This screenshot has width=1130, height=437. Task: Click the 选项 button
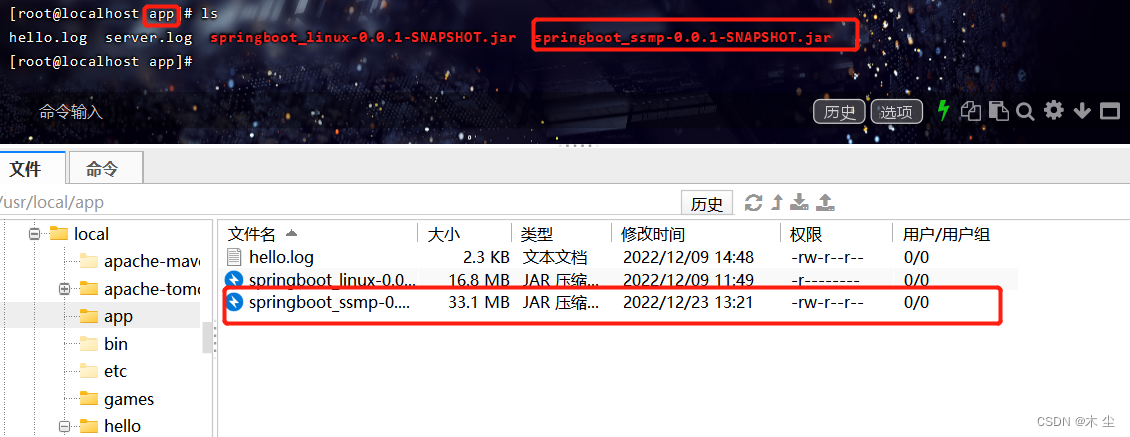897,112
